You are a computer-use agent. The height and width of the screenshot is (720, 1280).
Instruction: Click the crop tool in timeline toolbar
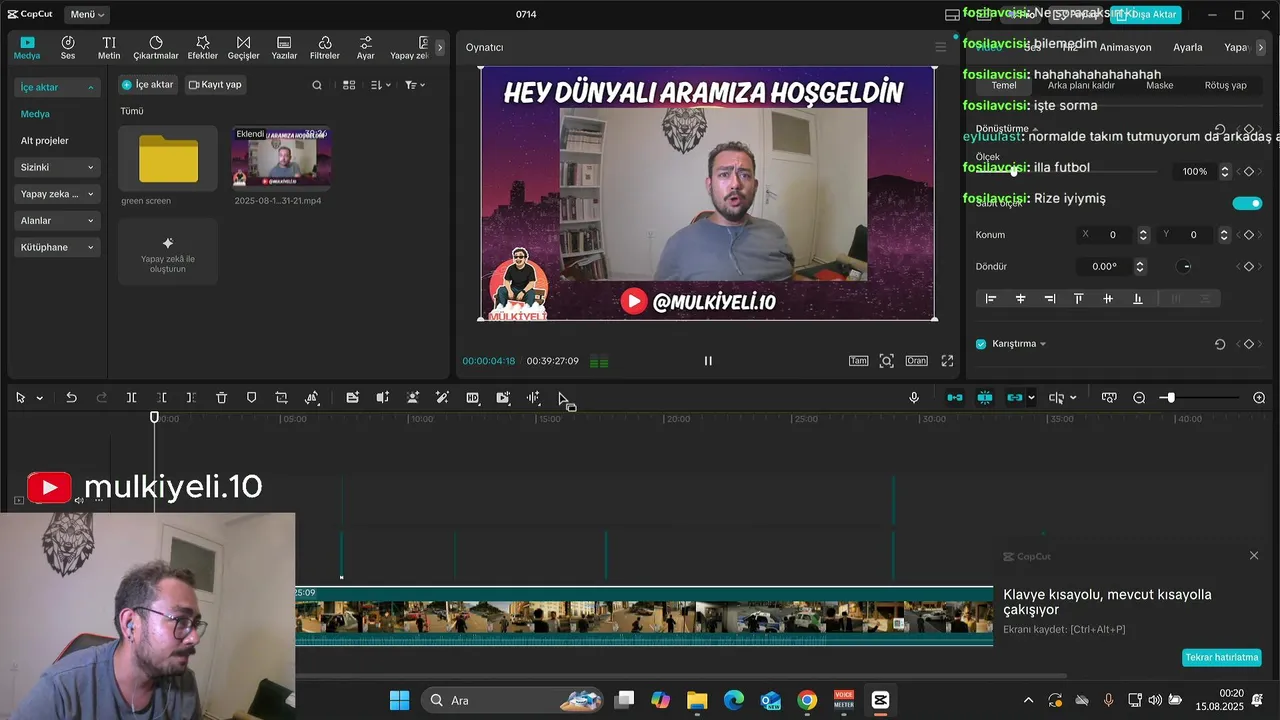[x=282, y=398]
